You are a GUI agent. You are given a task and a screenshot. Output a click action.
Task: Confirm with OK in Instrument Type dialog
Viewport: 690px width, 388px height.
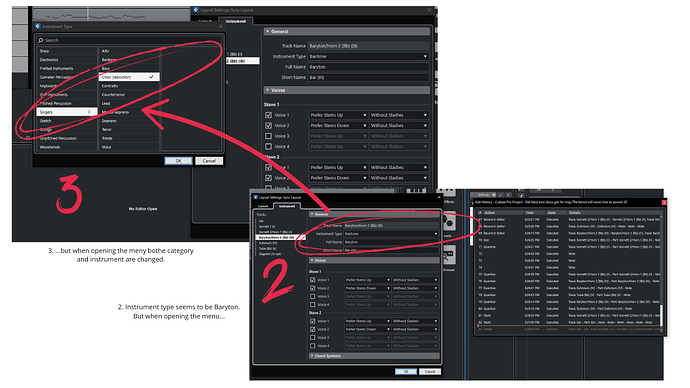tap(178, 161)
